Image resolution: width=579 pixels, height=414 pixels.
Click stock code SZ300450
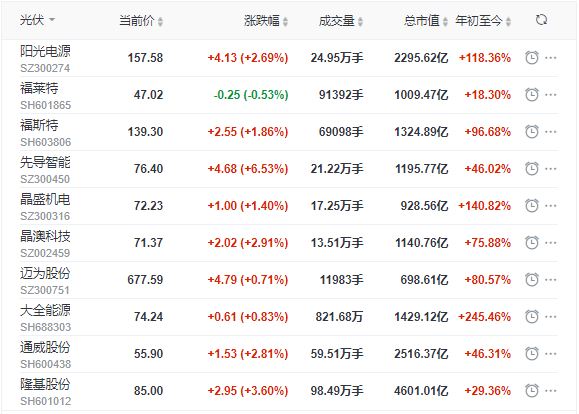[45, 179]
